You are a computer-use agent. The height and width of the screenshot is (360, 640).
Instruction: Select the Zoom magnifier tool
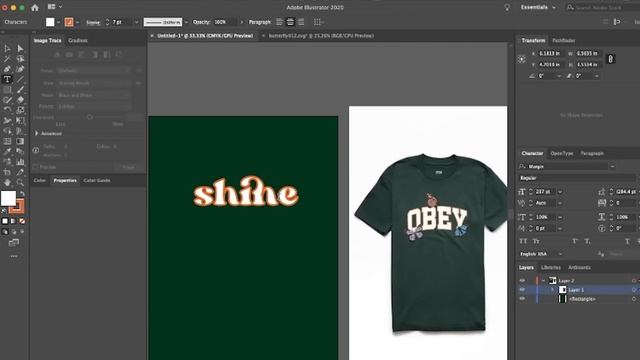20,182
